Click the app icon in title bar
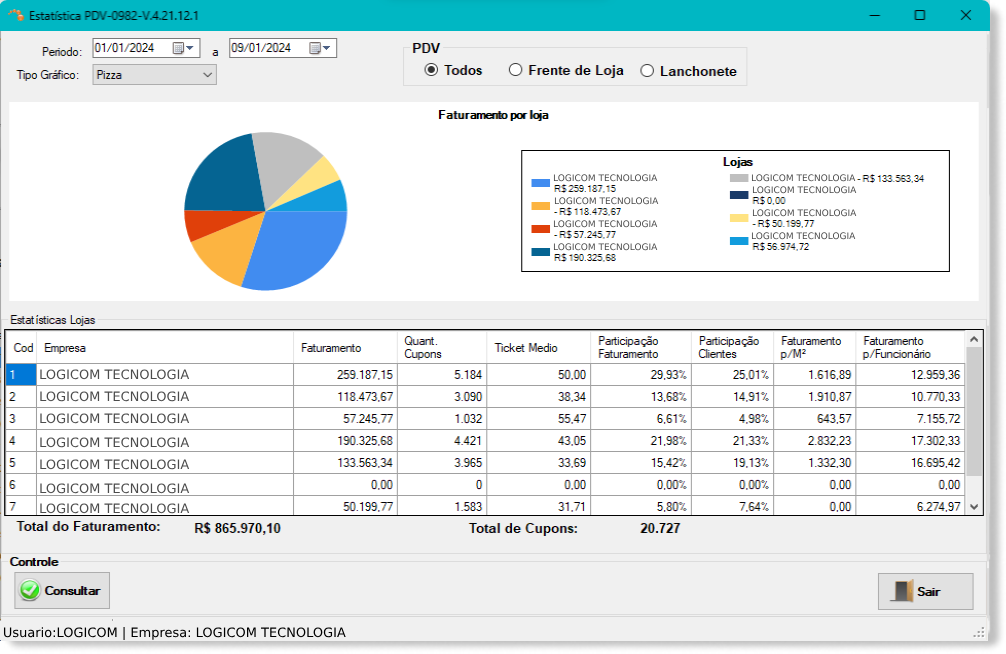Screen dimensions: 1006x654 15,16
